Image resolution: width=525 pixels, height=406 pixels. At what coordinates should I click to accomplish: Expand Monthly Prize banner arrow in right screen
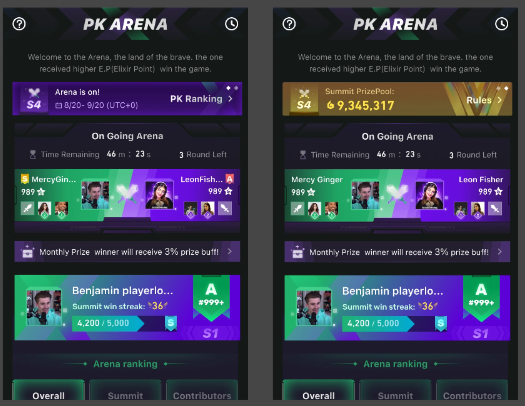[500, 251]
